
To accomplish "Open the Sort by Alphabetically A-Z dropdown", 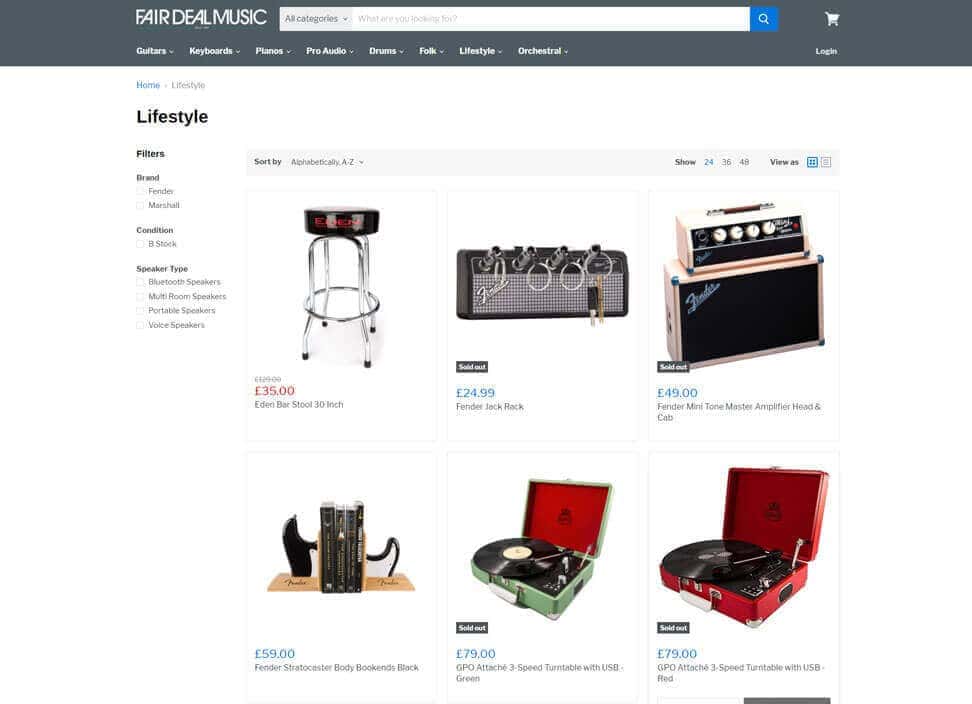I will tap(327, 162).
